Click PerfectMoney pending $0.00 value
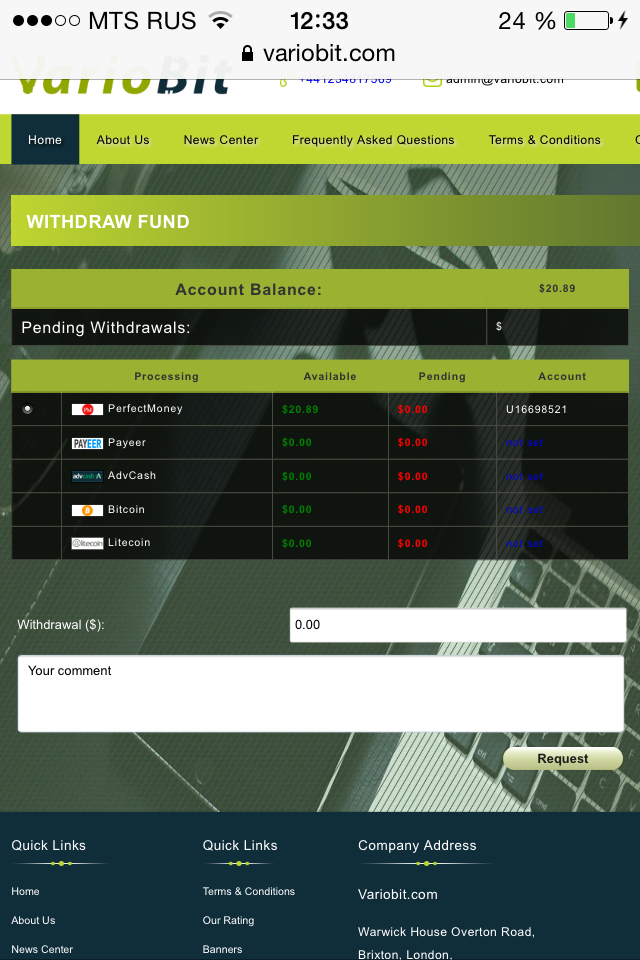Viewport: 640px width, 960px height. point(413,410)
